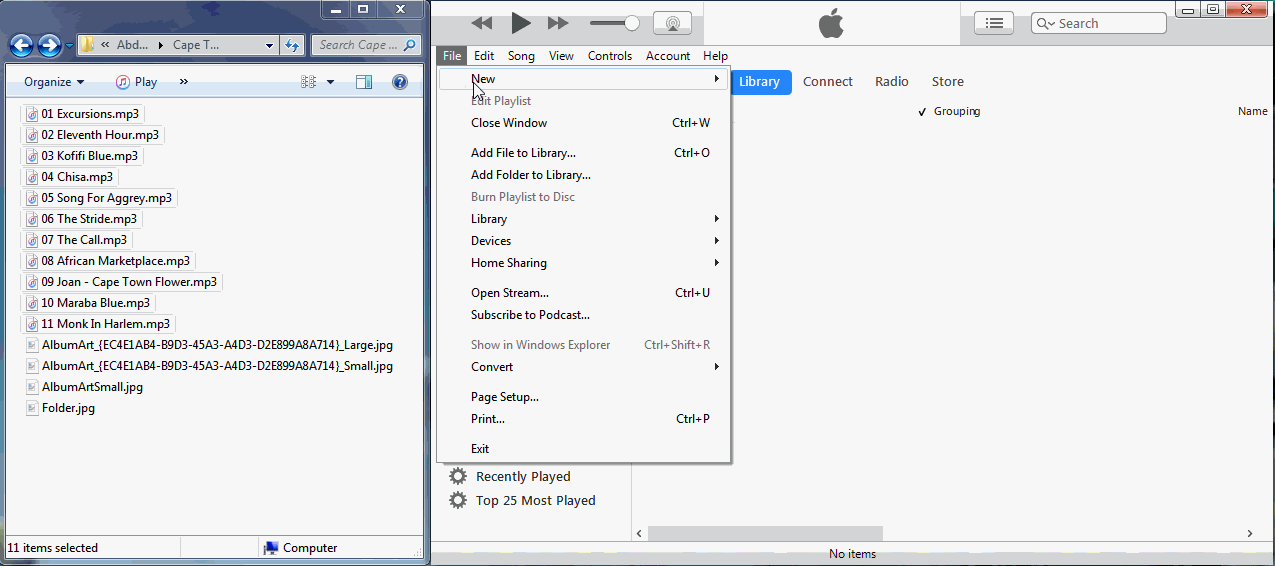Screen dimensions: 1275x566
Task: Click the Folder.jpg image icon
Action: [x=32, y=408]
